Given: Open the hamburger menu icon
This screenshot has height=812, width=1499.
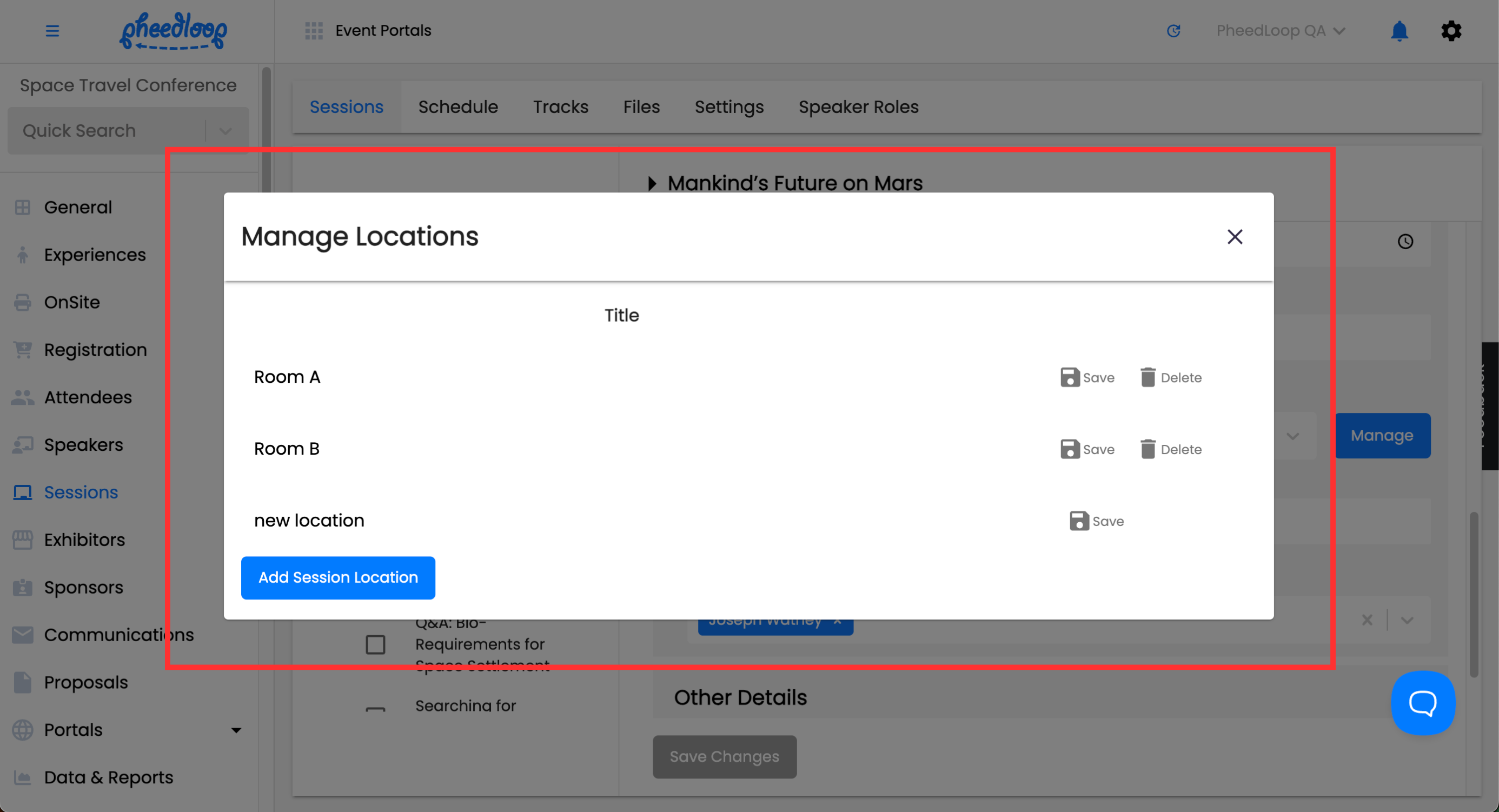Looking at the screenshot, I should click(x=52, y=31).
